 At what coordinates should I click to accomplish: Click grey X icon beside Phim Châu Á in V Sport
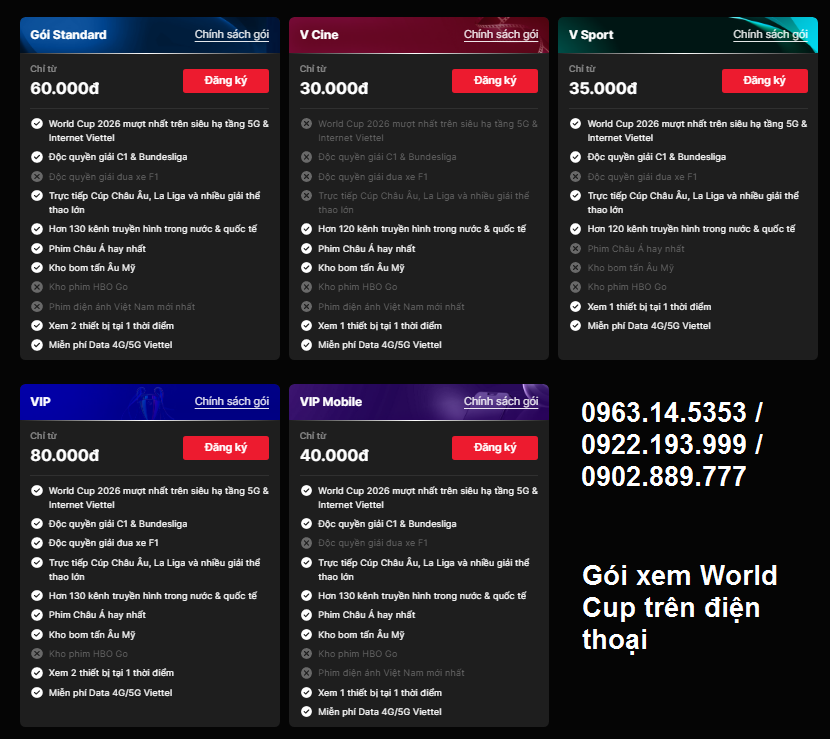pyautogui.click(x=575, y=248)
